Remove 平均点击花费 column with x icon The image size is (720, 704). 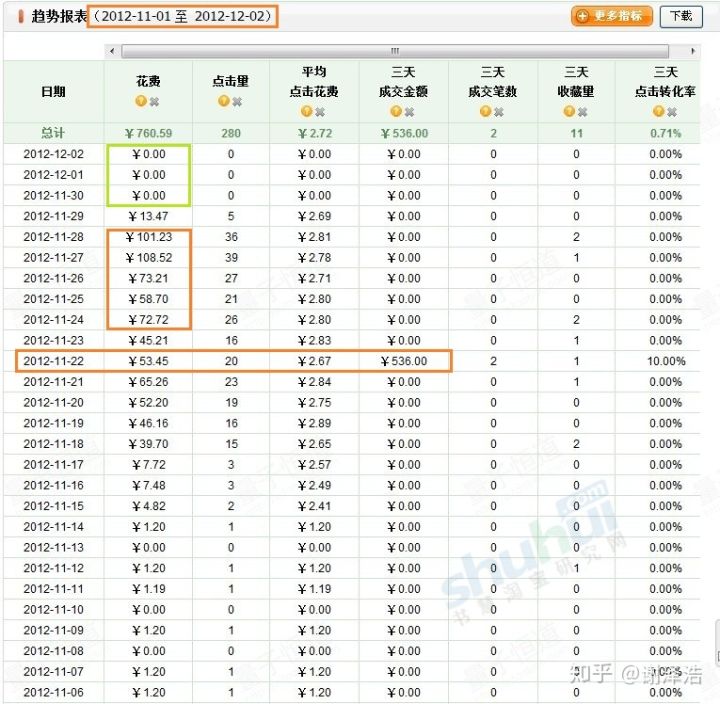tap(320, 112)
